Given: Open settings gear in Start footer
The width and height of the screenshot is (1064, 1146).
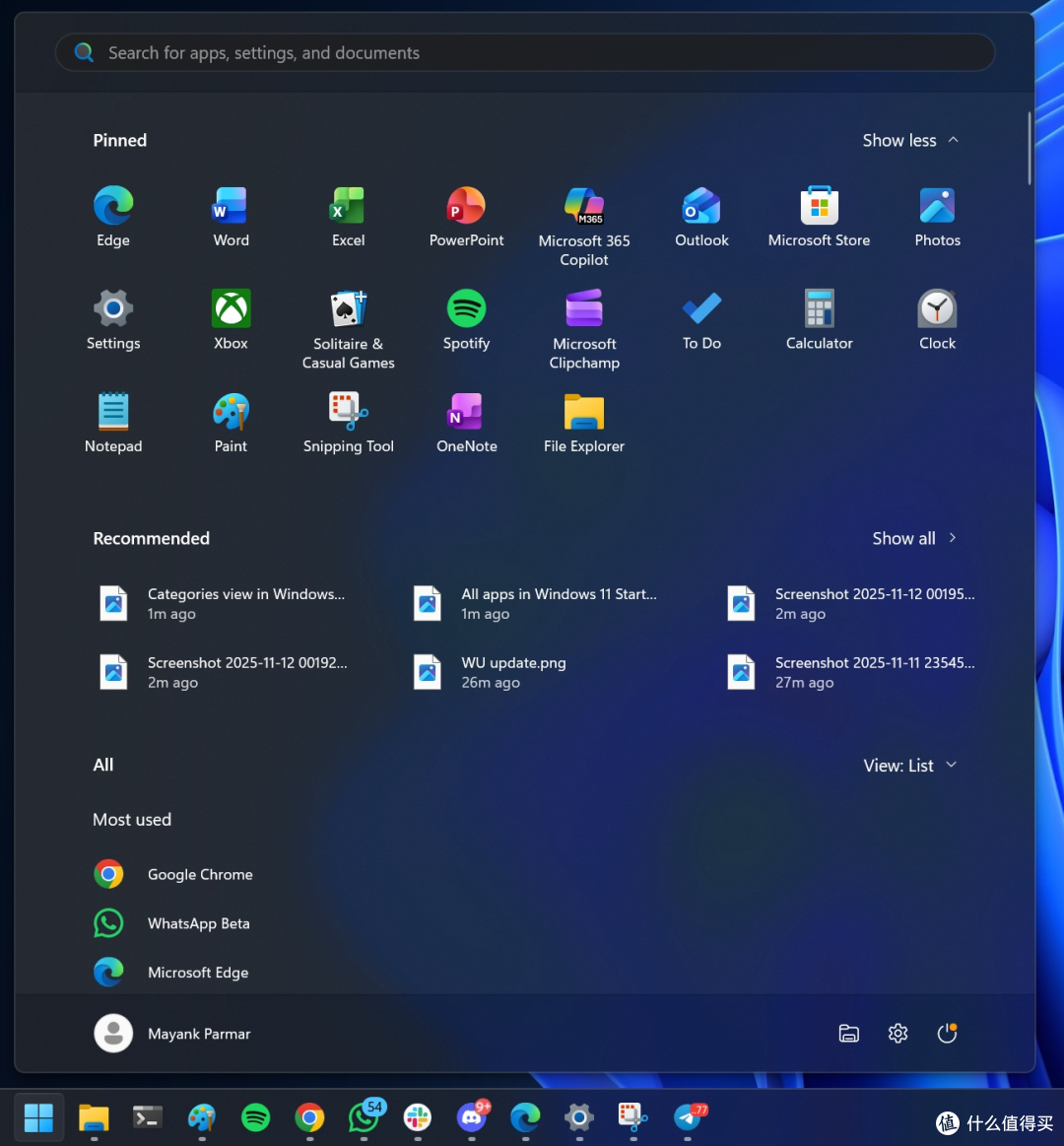Looking at the screenshot, I should point(898,1034).
